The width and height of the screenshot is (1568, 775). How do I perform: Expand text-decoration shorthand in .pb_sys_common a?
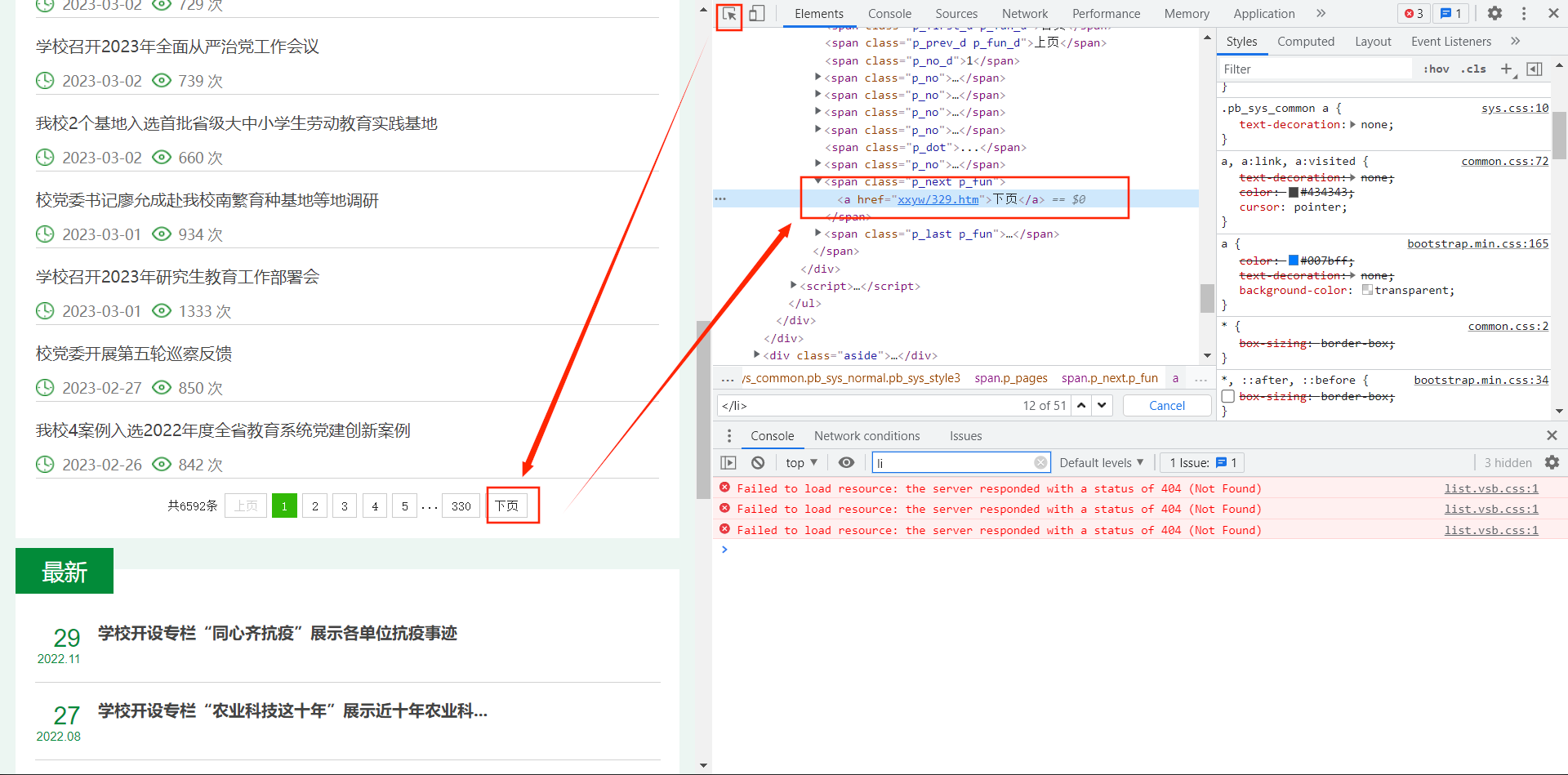click(1353, 125)
